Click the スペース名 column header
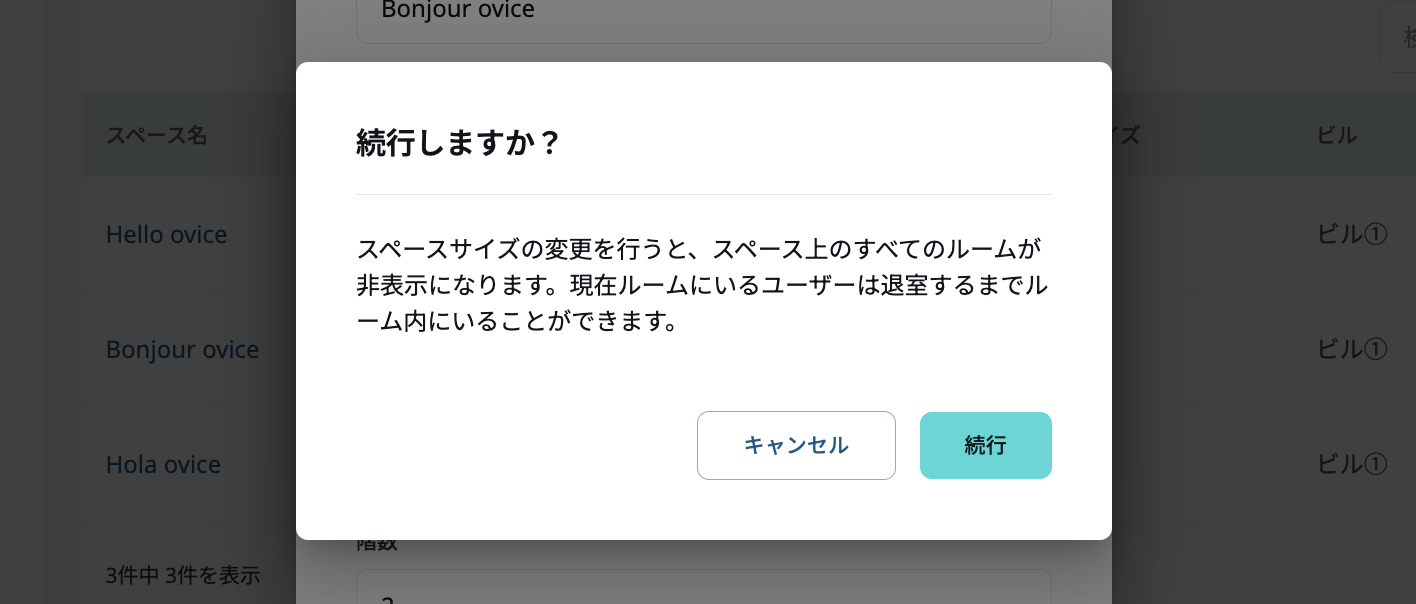 pyautogui.click(x=157, y=135)
